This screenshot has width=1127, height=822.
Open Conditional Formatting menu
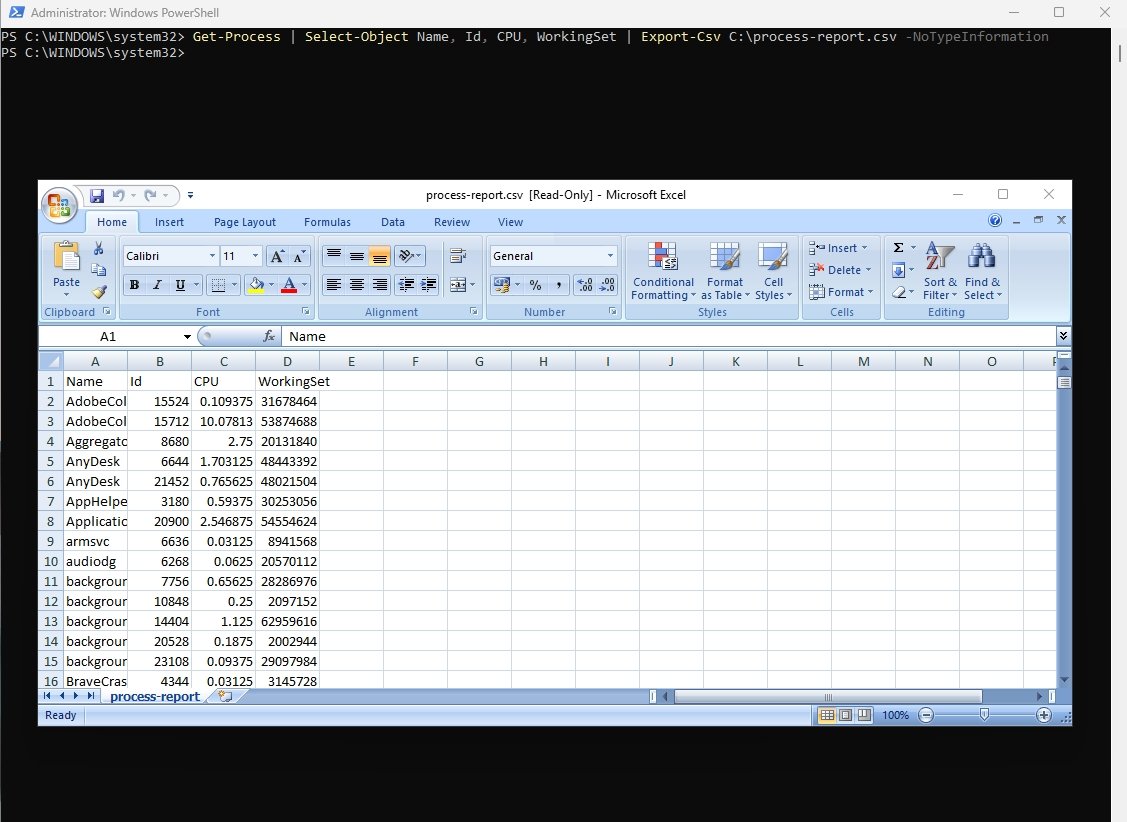663,272
